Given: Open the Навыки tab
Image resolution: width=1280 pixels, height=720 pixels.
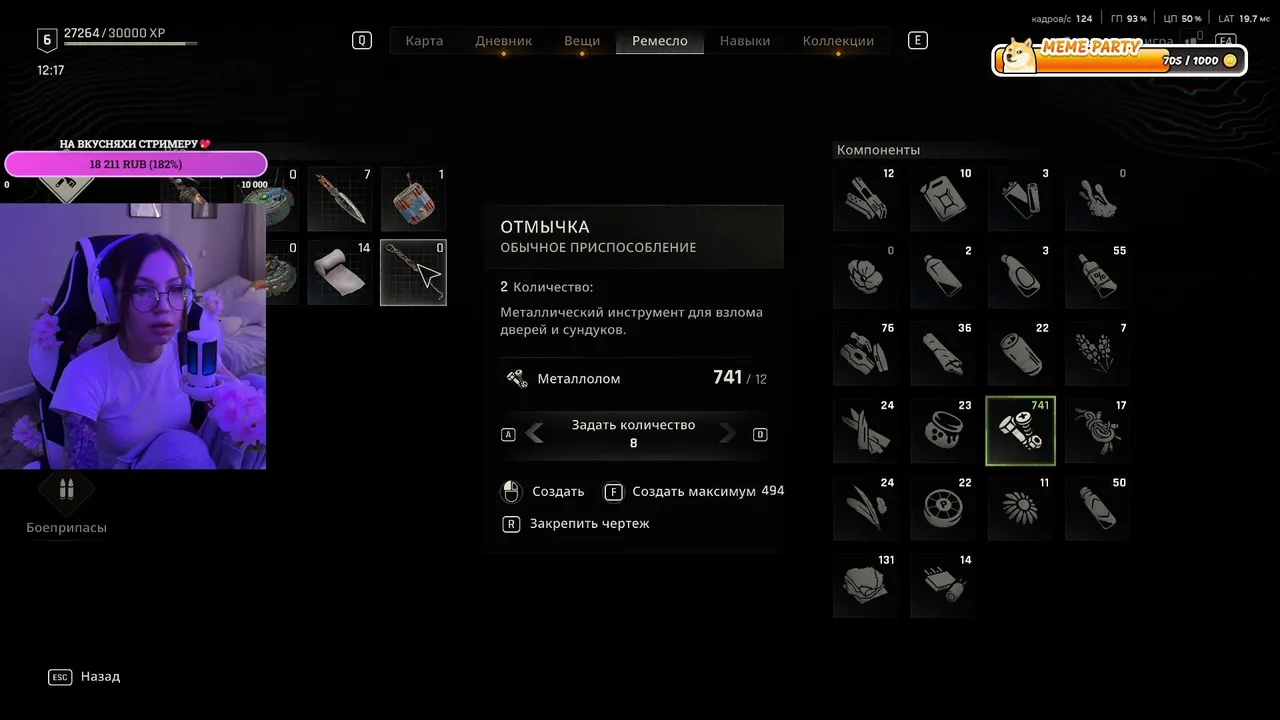Looking at the screenshot, I should [x=745, y=41].
